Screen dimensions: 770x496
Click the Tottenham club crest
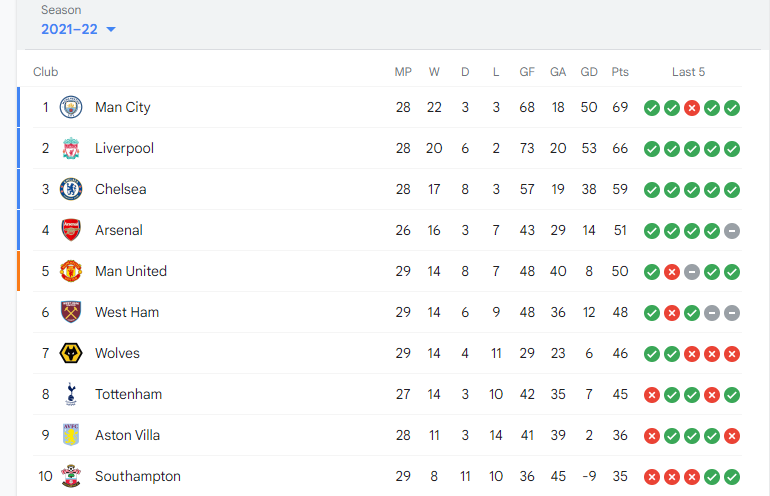(71, 394)
